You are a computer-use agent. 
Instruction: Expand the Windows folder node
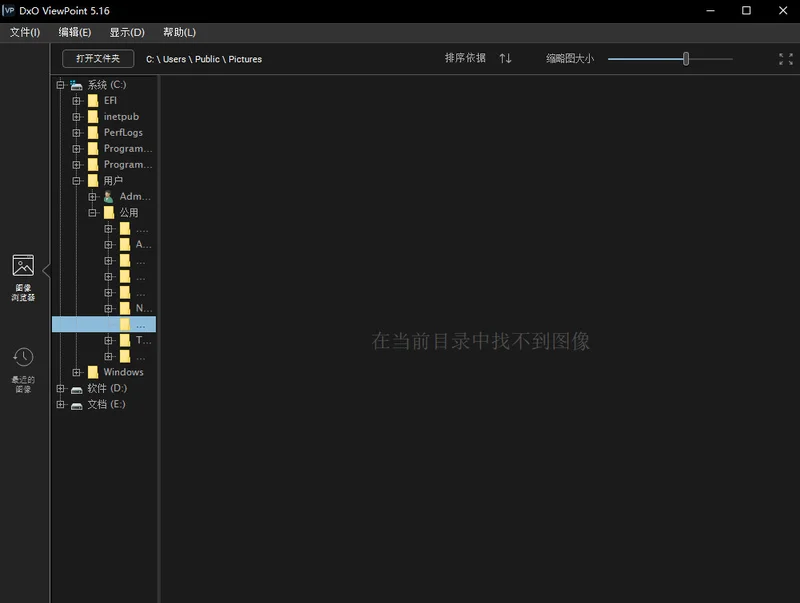(x=76, y=372)
